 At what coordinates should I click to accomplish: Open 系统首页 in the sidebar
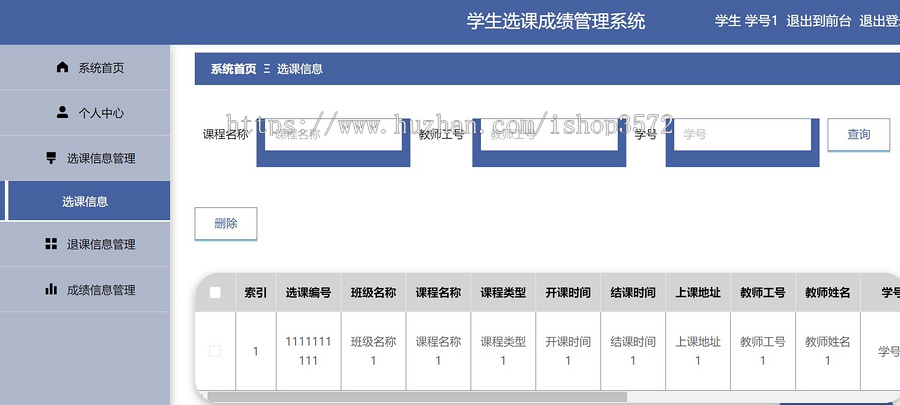[85, 68]
